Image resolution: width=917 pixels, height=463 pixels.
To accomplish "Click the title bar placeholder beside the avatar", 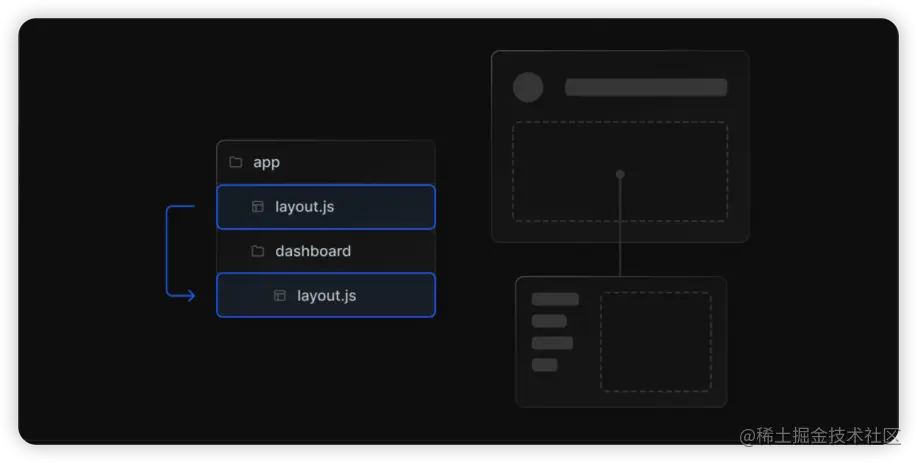I will click(x=646, y=87).
